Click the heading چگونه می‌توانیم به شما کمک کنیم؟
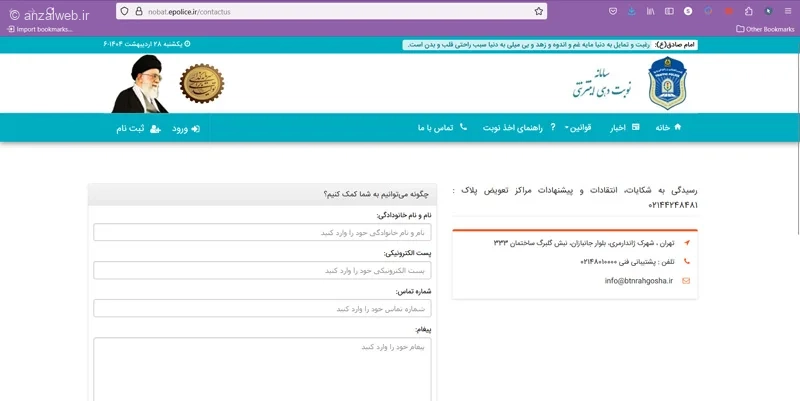Viewport: 800px width, 401px height. pos(376,194)
